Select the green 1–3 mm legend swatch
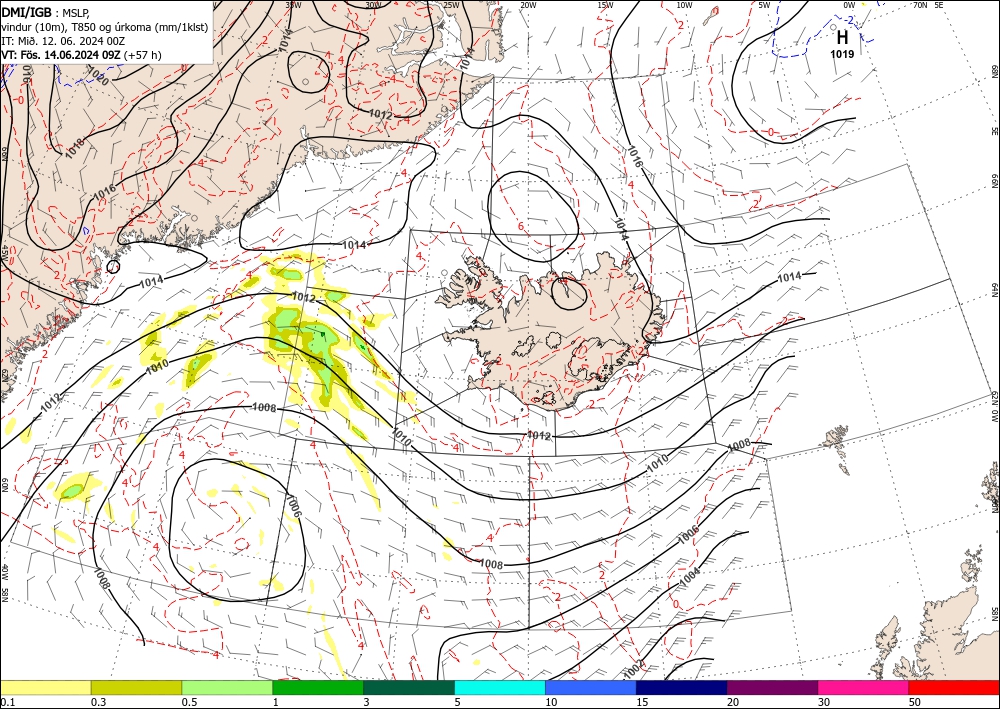1000x709 pixels. [318, 687]
